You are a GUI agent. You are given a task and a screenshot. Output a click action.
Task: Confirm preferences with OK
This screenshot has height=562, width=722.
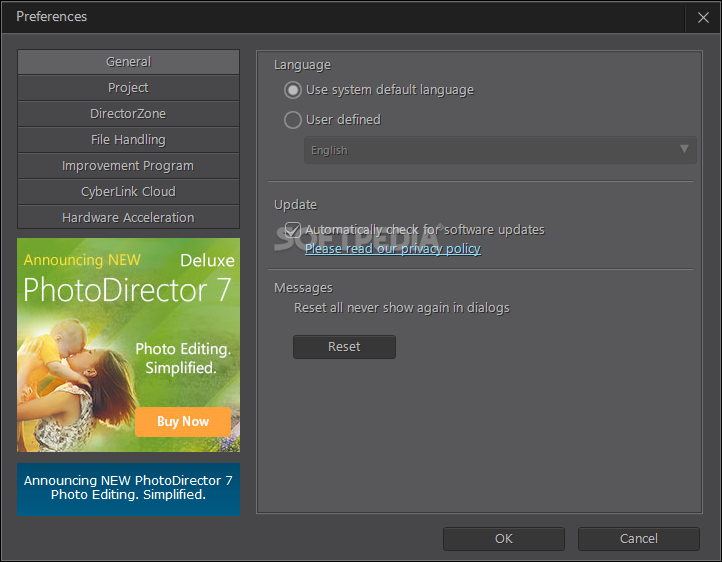pyautogui.click(x=504, y=539)
